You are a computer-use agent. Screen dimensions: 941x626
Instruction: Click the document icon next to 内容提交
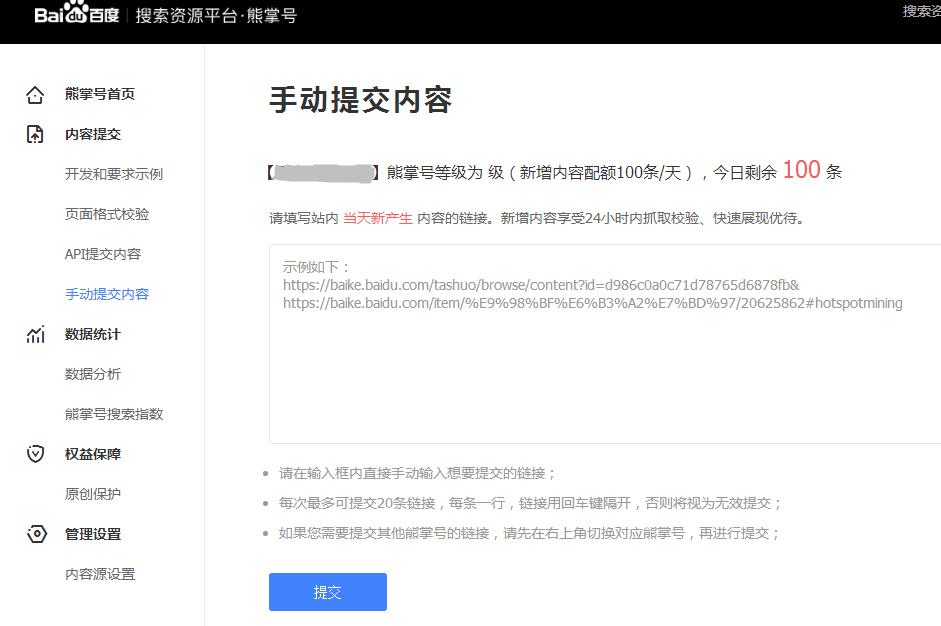tap(33, 133)
